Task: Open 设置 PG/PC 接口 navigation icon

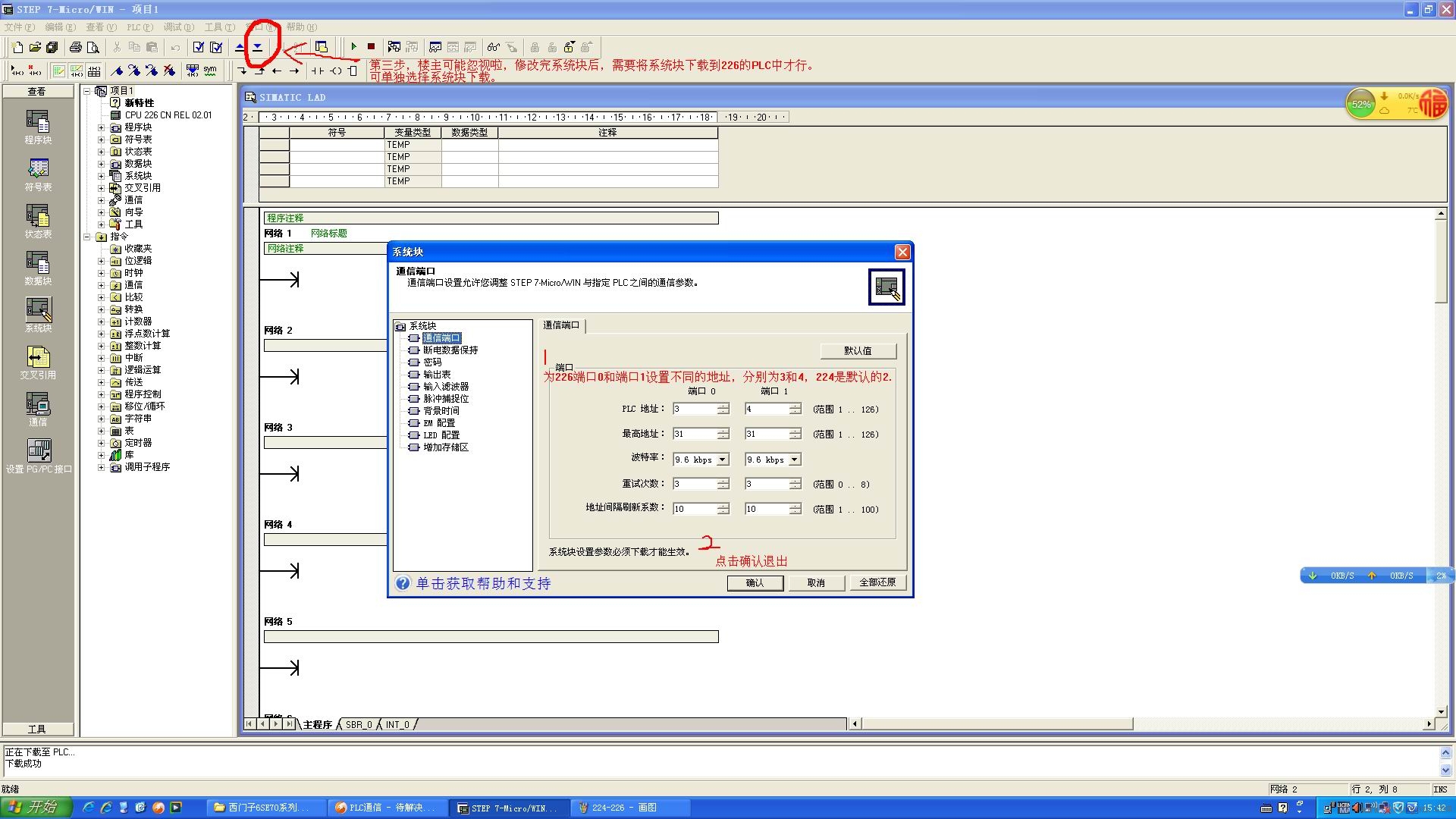Action: tap(38, 451)
